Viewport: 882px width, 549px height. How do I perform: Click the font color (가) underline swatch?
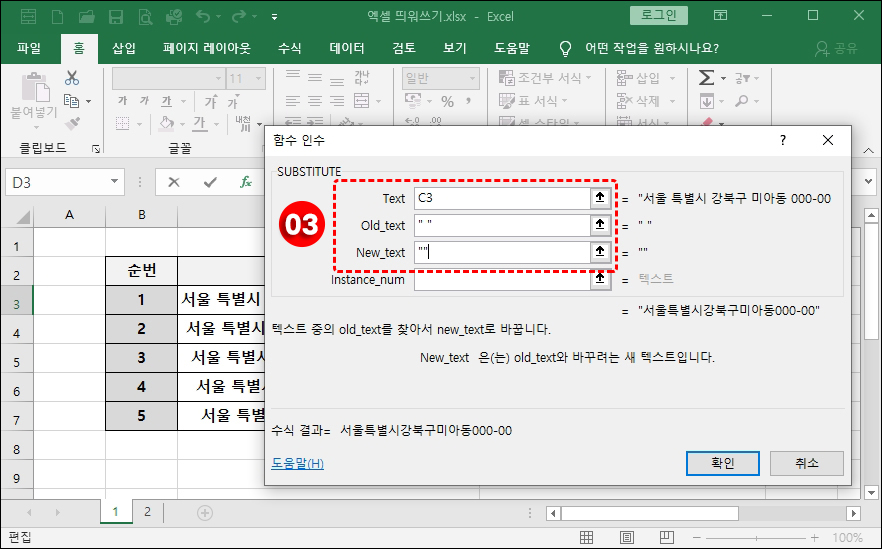200,123
